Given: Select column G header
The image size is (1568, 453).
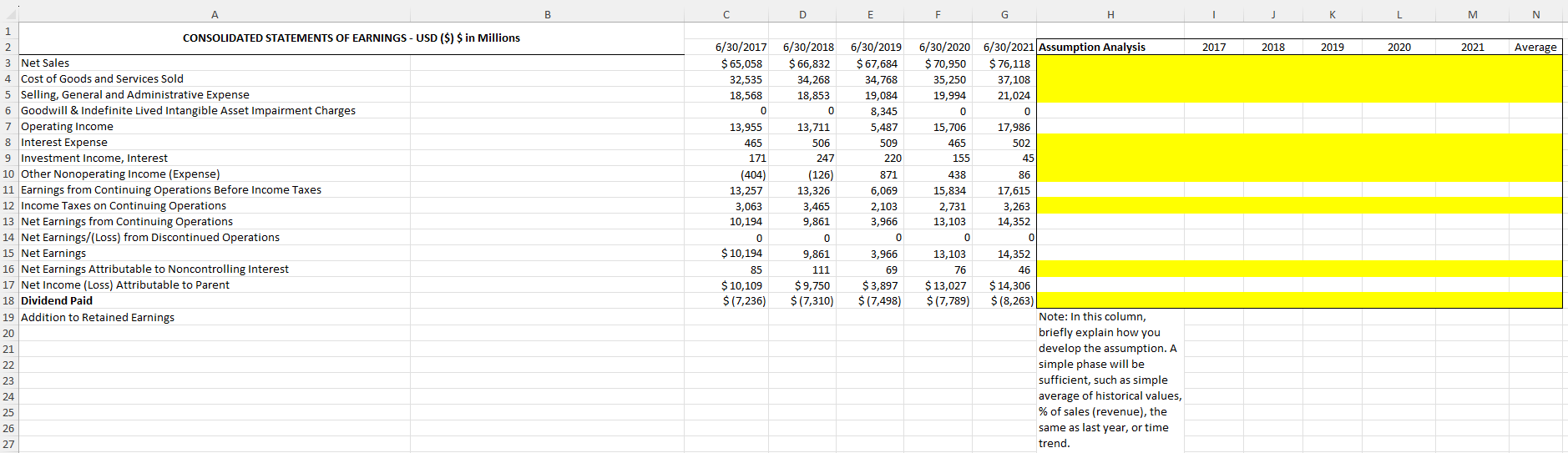Looking at the screenshot, I should pos(1004,14).
